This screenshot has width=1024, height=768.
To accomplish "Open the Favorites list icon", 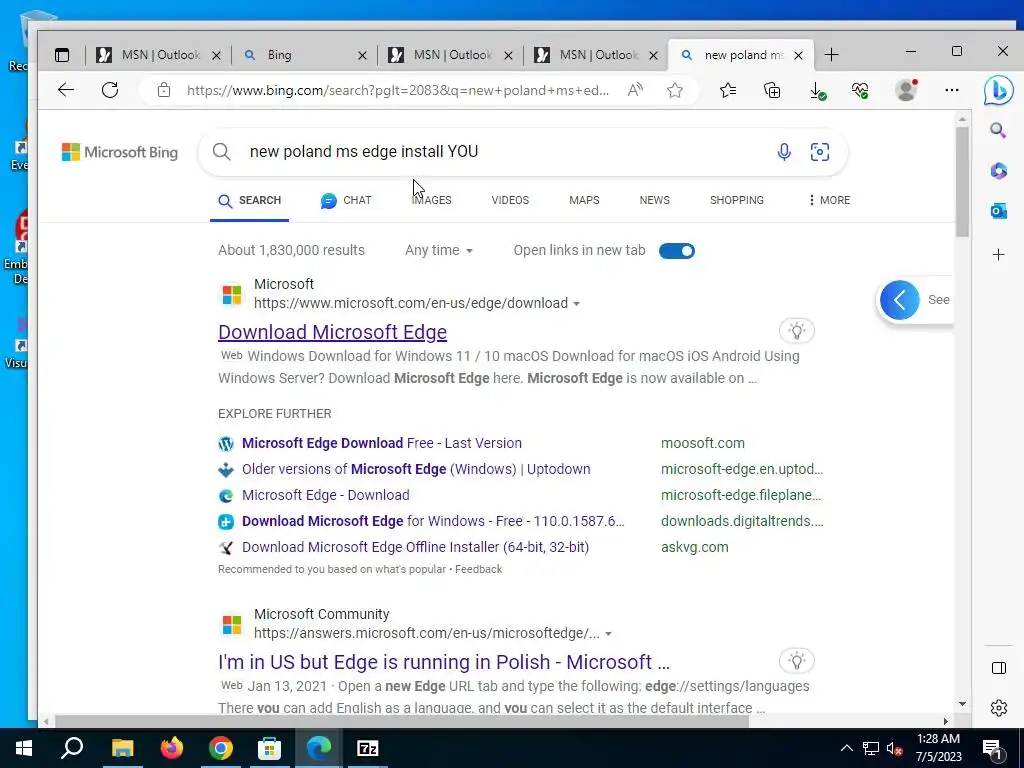I will [x=728, y=90].
